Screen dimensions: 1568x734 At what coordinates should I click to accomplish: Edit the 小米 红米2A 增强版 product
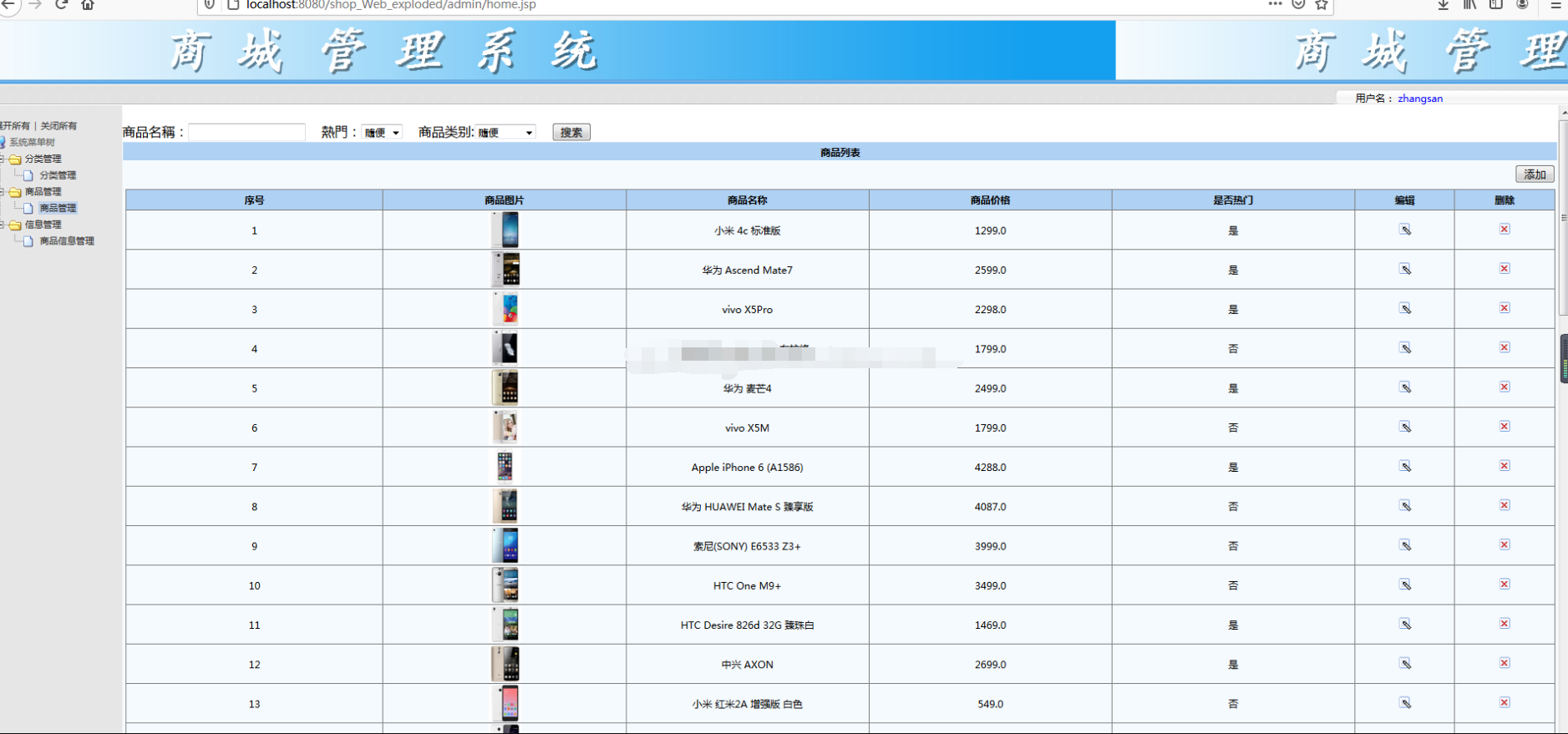[x=1405, y=703]
